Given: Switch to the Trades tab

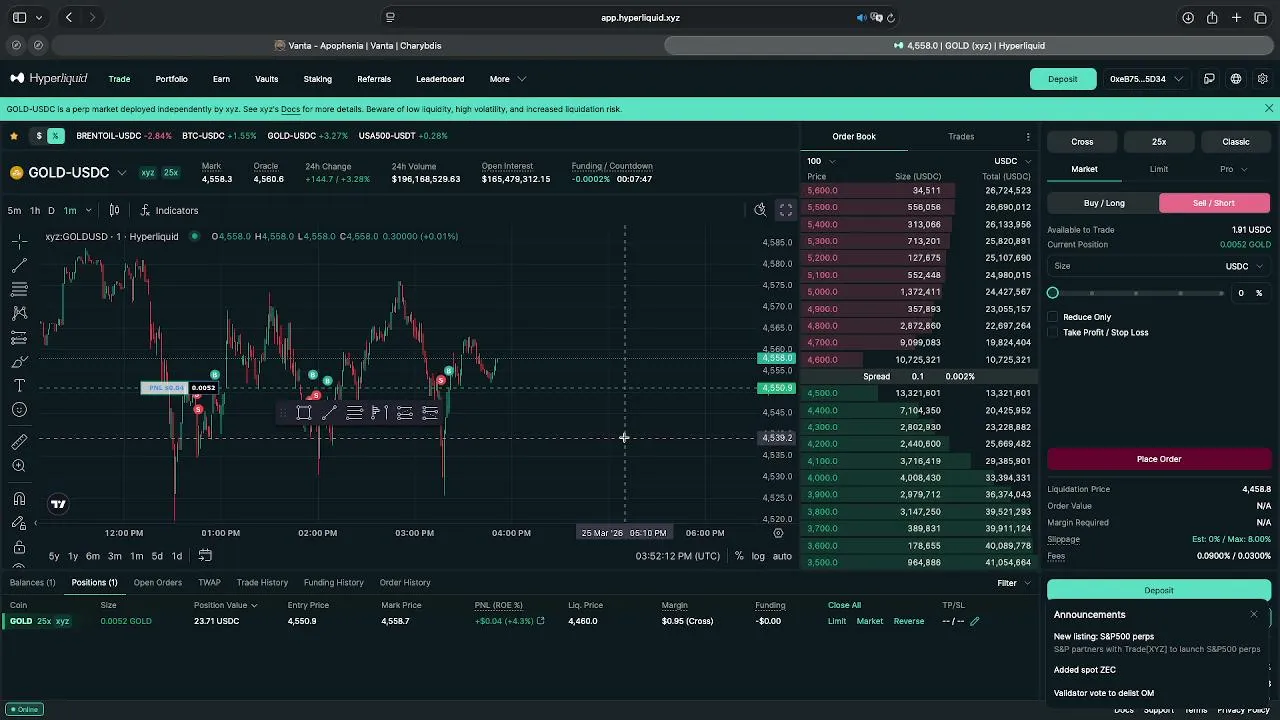Looking at the screenshot, I should [x=961, y=137].
